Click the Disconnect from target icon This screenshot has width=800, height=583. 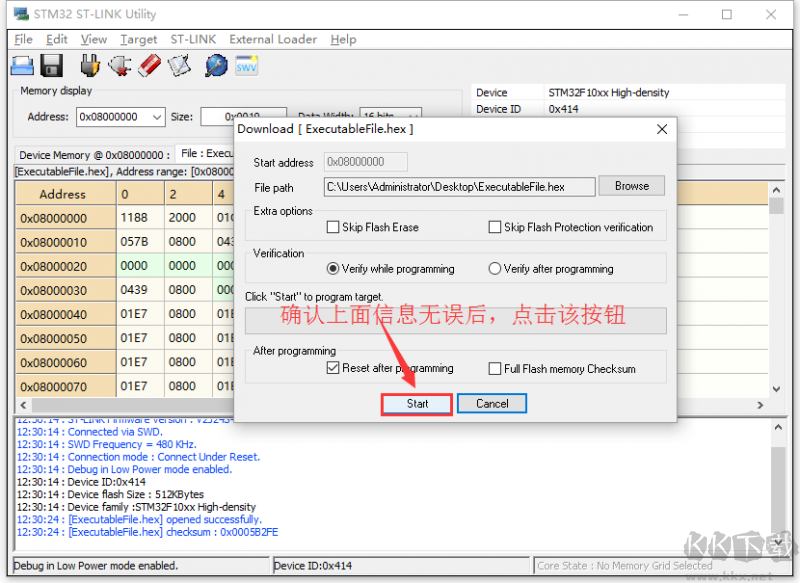tap(119, 66)
